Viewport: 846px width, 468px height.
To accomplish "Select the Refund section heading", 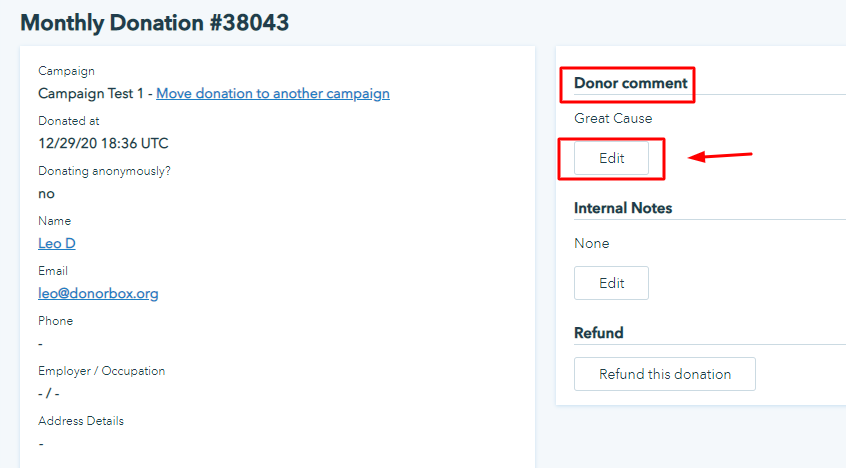I will pos(599,334).
